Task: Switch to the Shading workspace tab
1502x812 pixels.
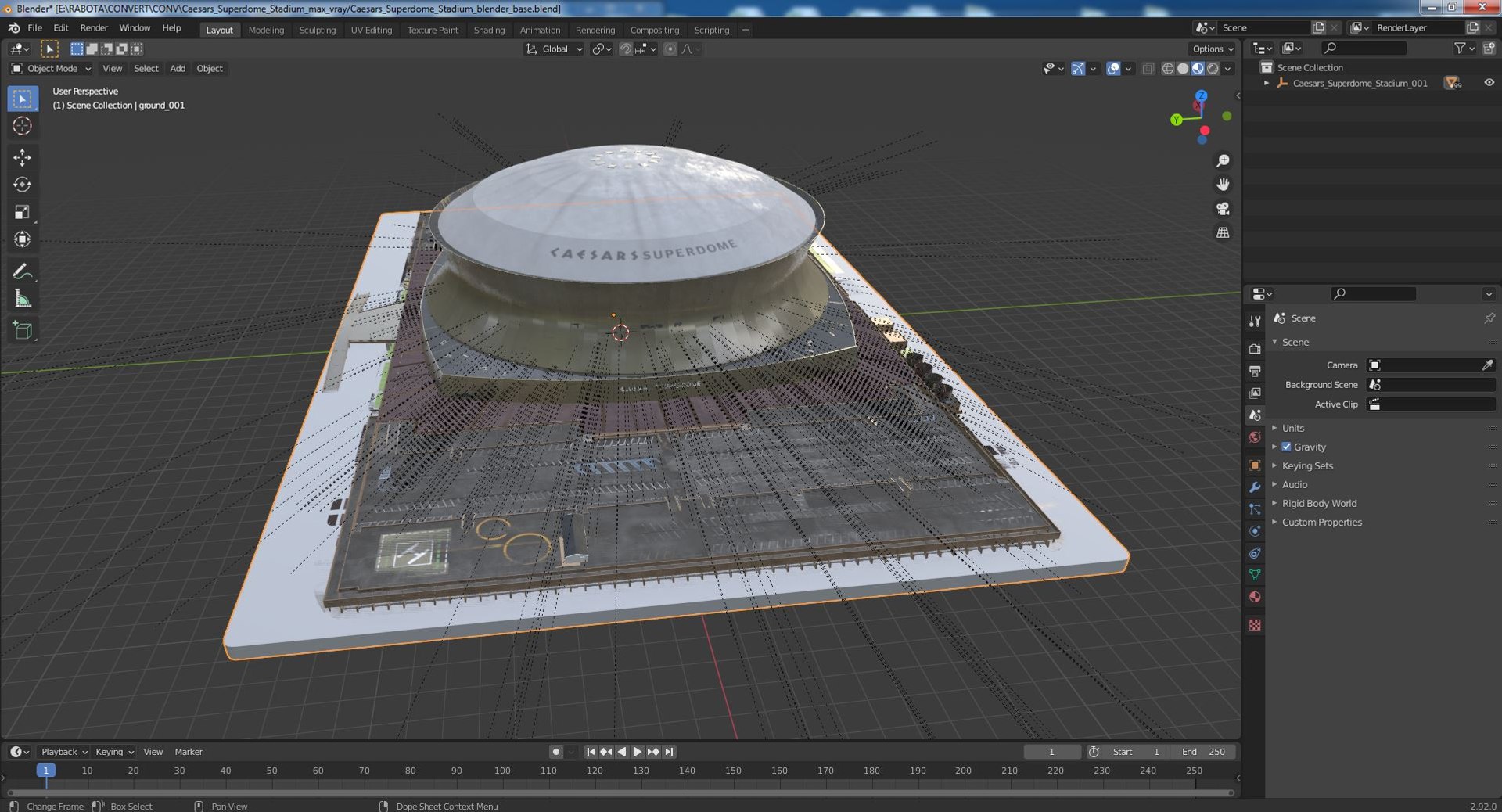Action: (x=489, y=30)
